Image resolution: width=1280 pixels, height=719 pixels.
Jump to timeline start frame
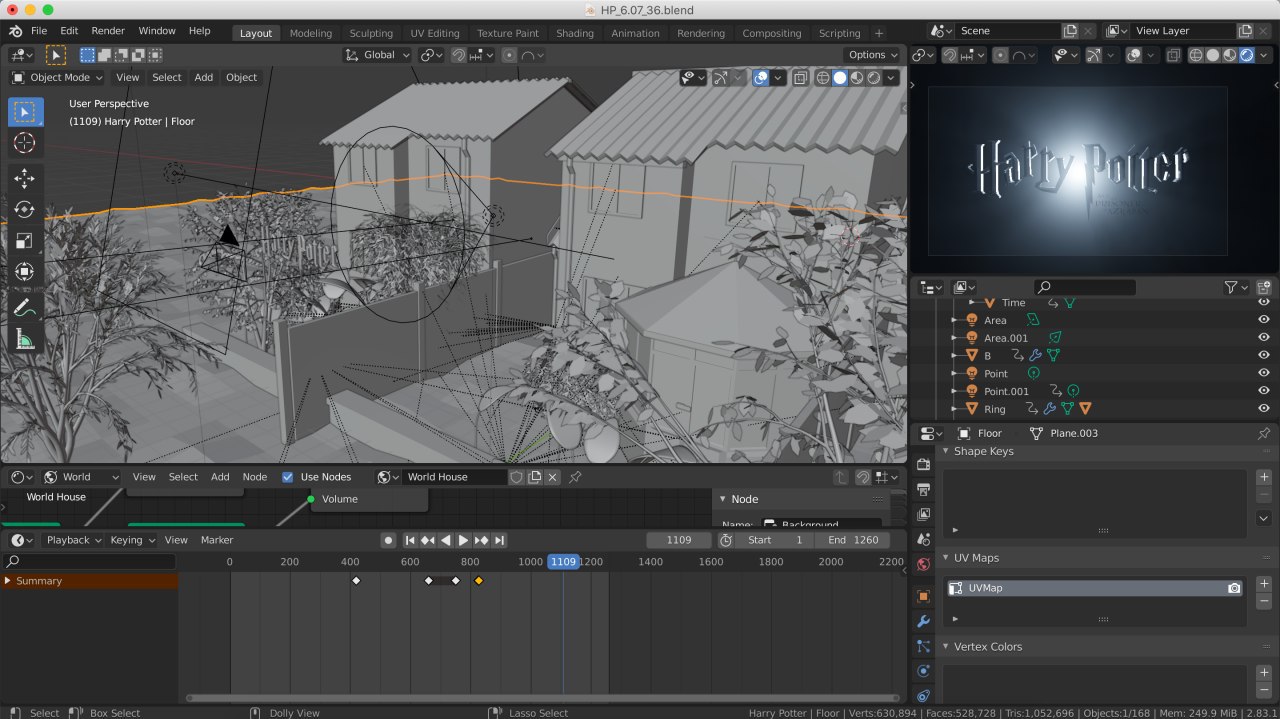click(410, 540)
